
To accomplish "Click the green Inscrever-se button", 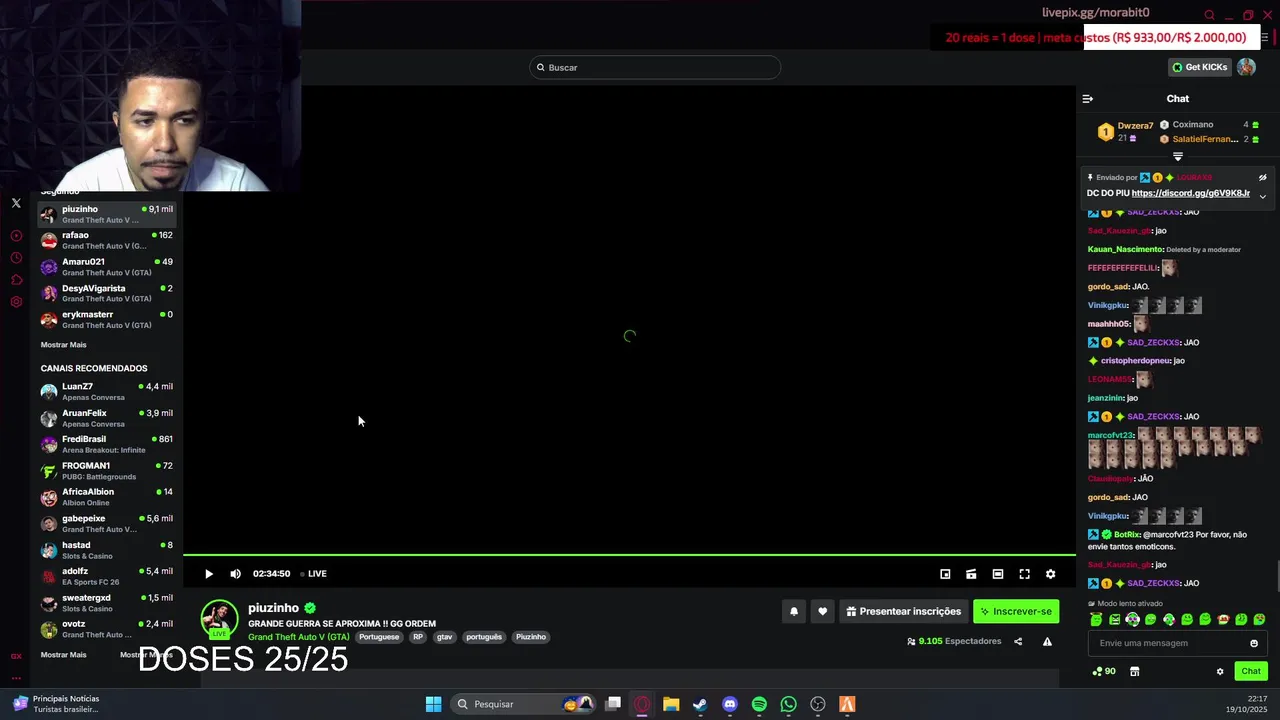I will point(1016,611).
